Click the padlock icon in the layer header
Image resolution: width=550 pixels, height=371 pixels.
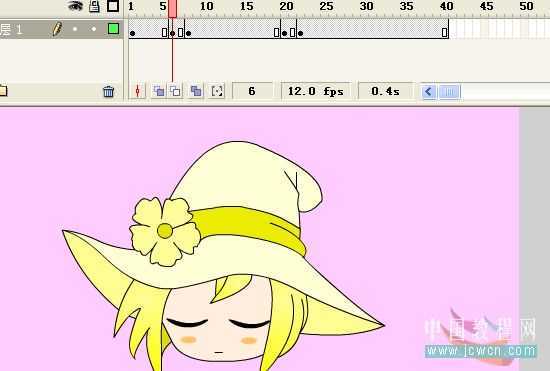pyautogui.click(x=94, y=6)
